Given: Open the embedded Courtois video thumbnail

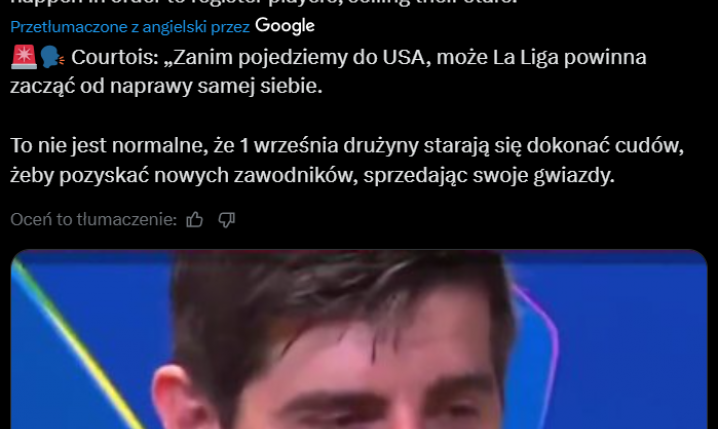Looking at the screenshot, I should pyautogui.click(x=359, y=339).
